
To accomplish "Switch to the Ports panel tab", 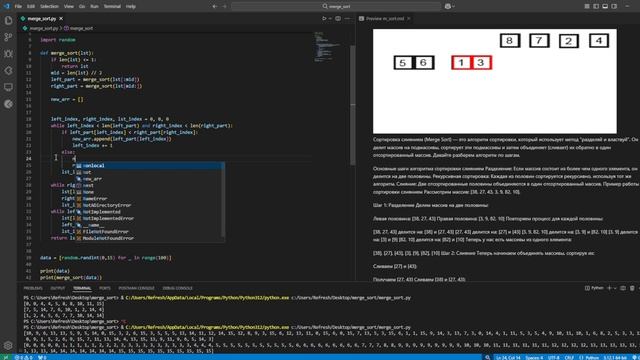I will pyautogui.click(x=105, y=288).
